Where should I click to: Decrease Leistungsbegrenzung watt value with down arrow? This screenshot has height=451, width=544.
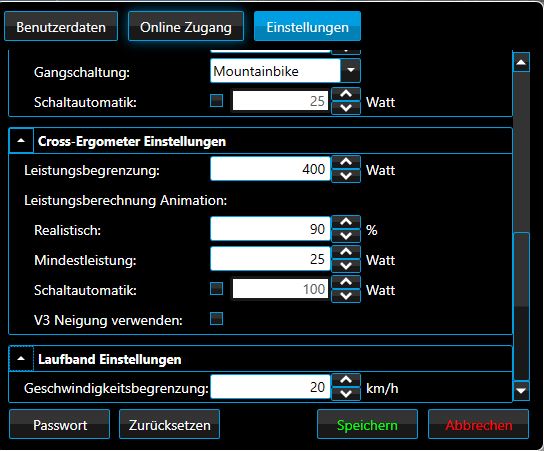(x=346, y=176)
